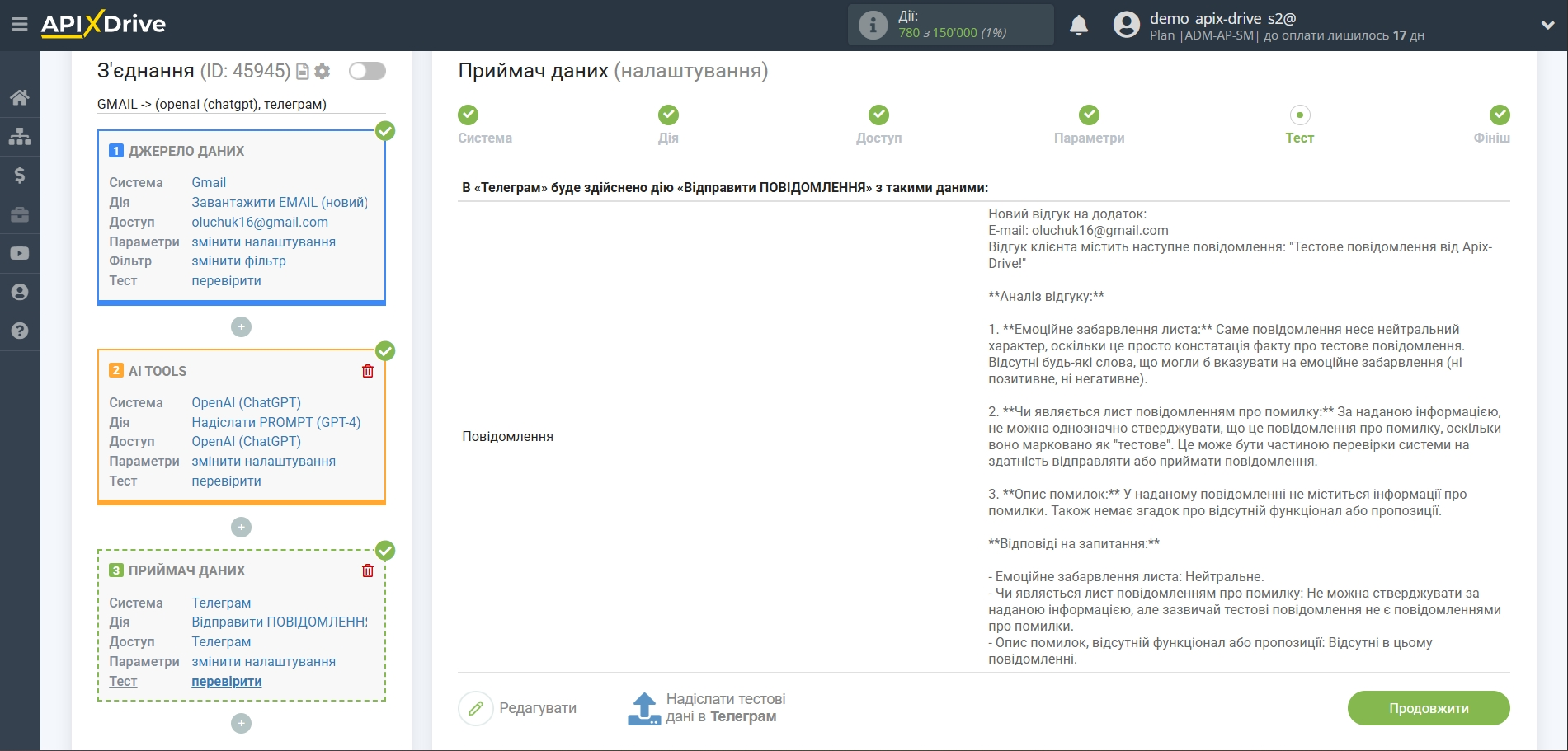Image resolution: width=1568 pixels, height=751 pixels.
Task: Click the connection name GMAIL -> (openai...
Action: (212, 105)
